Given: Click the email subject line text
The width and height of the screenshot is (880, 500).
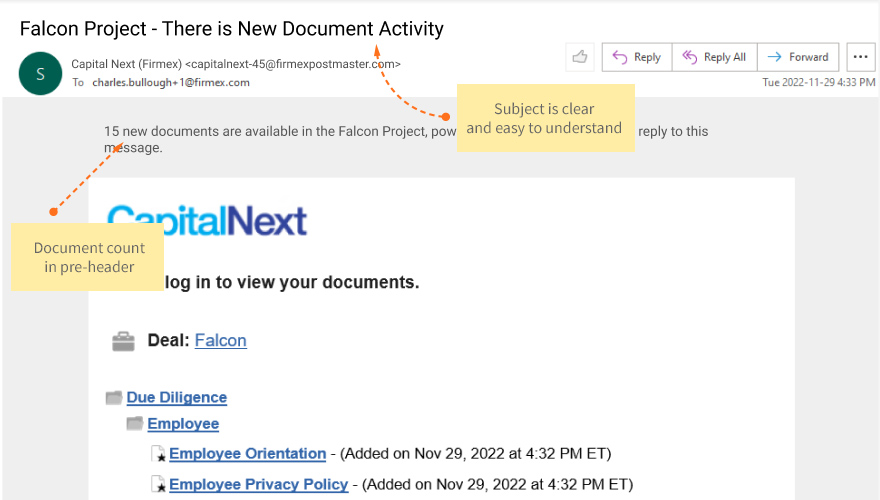Looking at the screenshot, I should [231, 29].
